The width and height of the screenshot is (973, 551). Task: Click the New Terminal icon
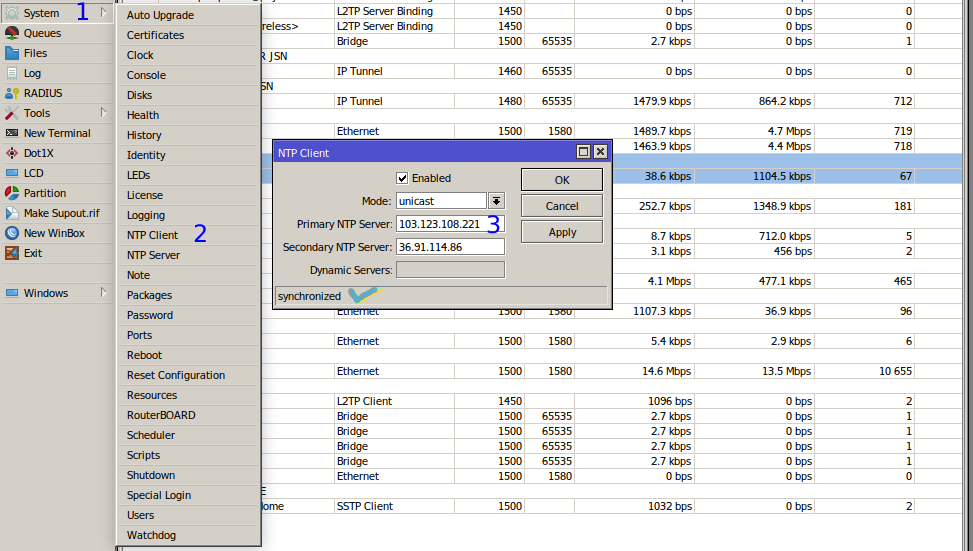(x=12, y=133)
